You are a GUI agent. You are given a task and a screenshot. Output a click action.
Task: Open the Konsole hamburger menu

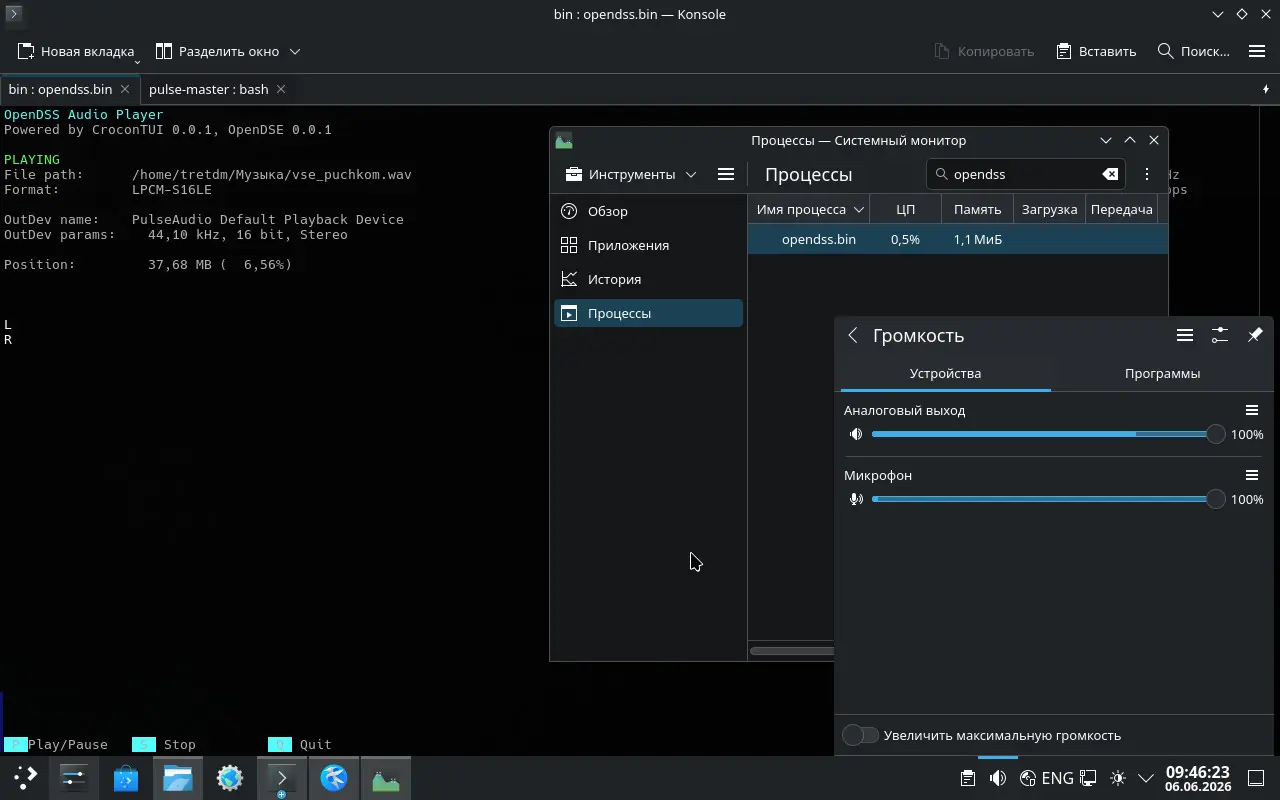click(1257, 51)
